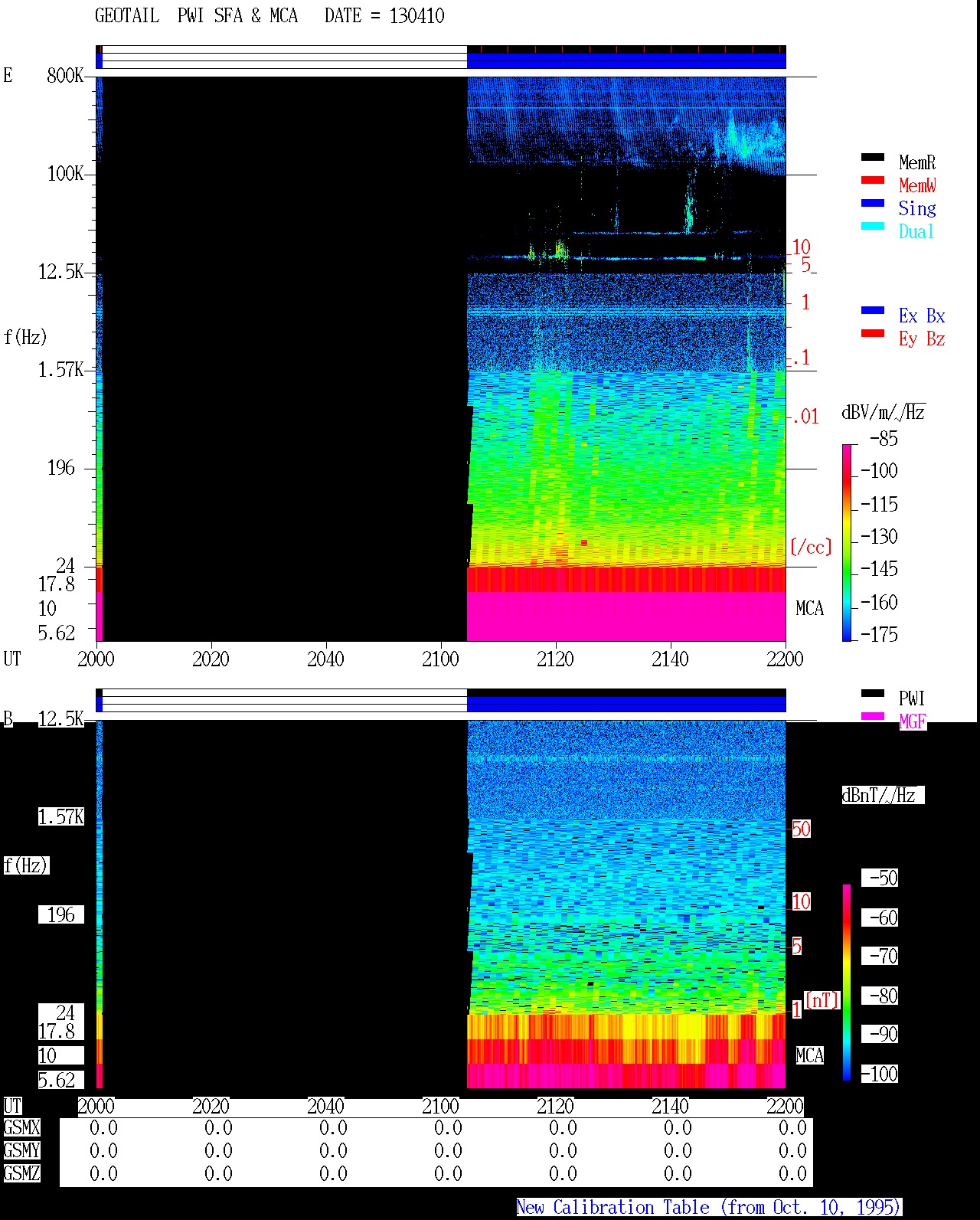Click the GSMX row label in position table
This screenshot has width=980, height=1220.
[21, 1128]
